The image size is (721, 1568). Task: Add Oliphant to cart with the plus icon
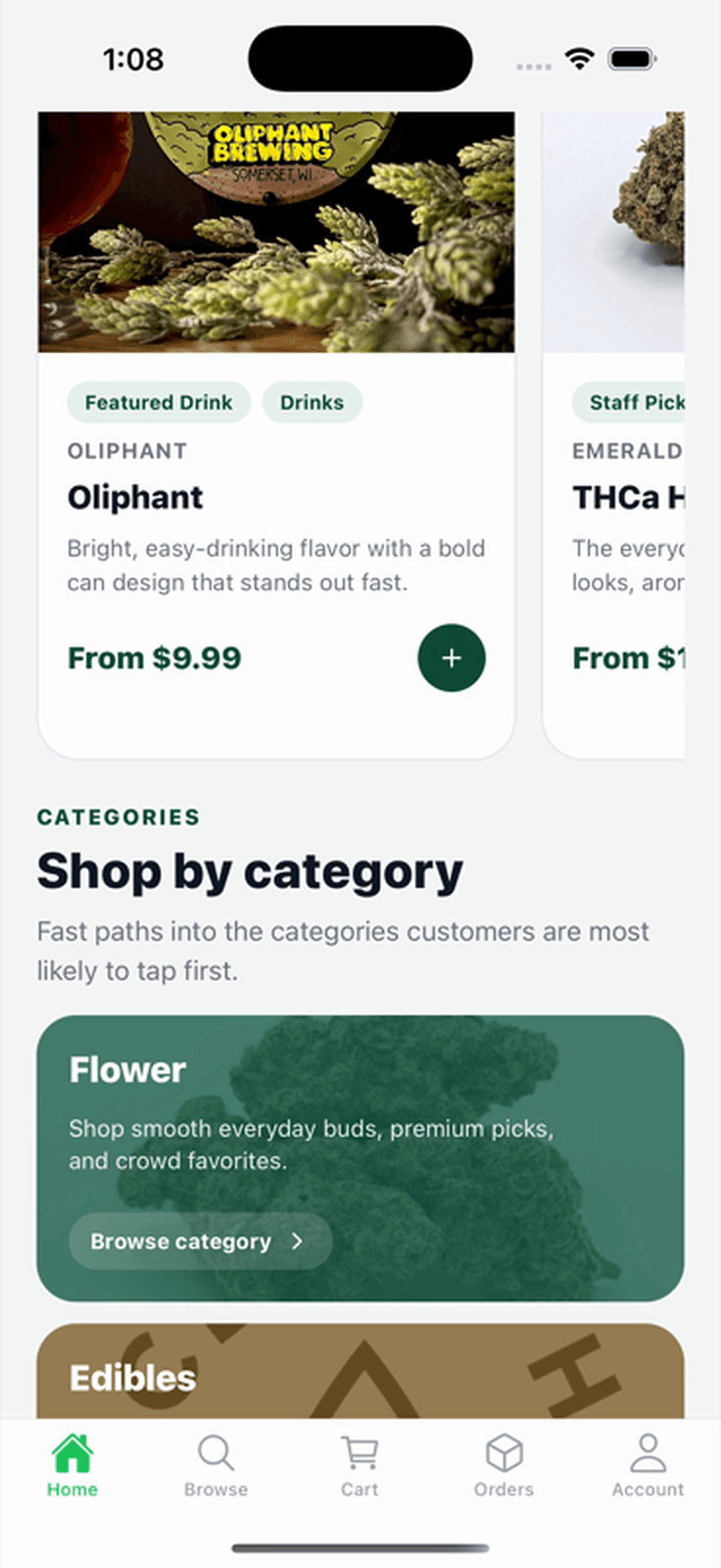click(452, 658)
